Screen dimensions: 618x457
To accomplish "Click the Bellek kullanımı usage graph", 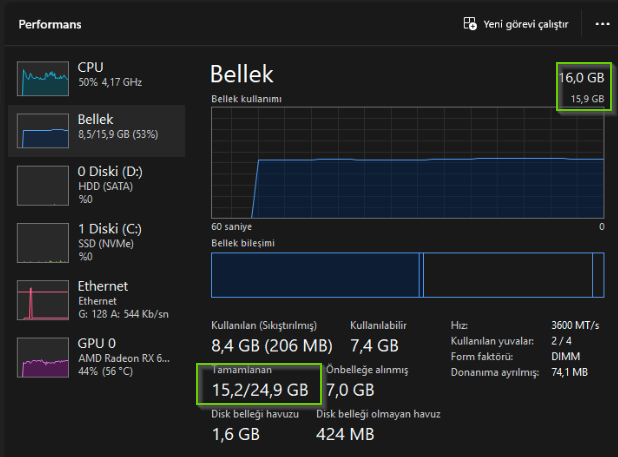I will pos(408,163).
